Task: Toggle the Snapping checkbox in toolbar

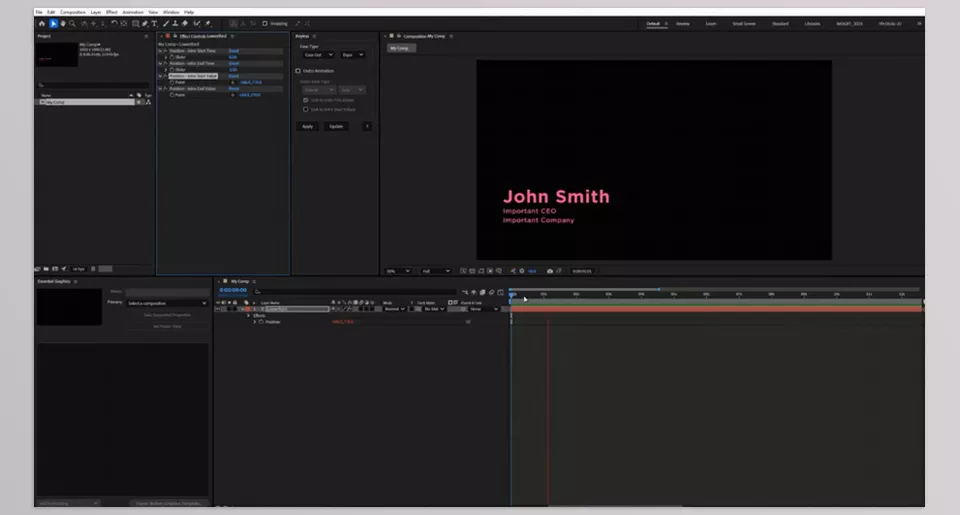Action: pyautogui.click(x=264, y=24)
